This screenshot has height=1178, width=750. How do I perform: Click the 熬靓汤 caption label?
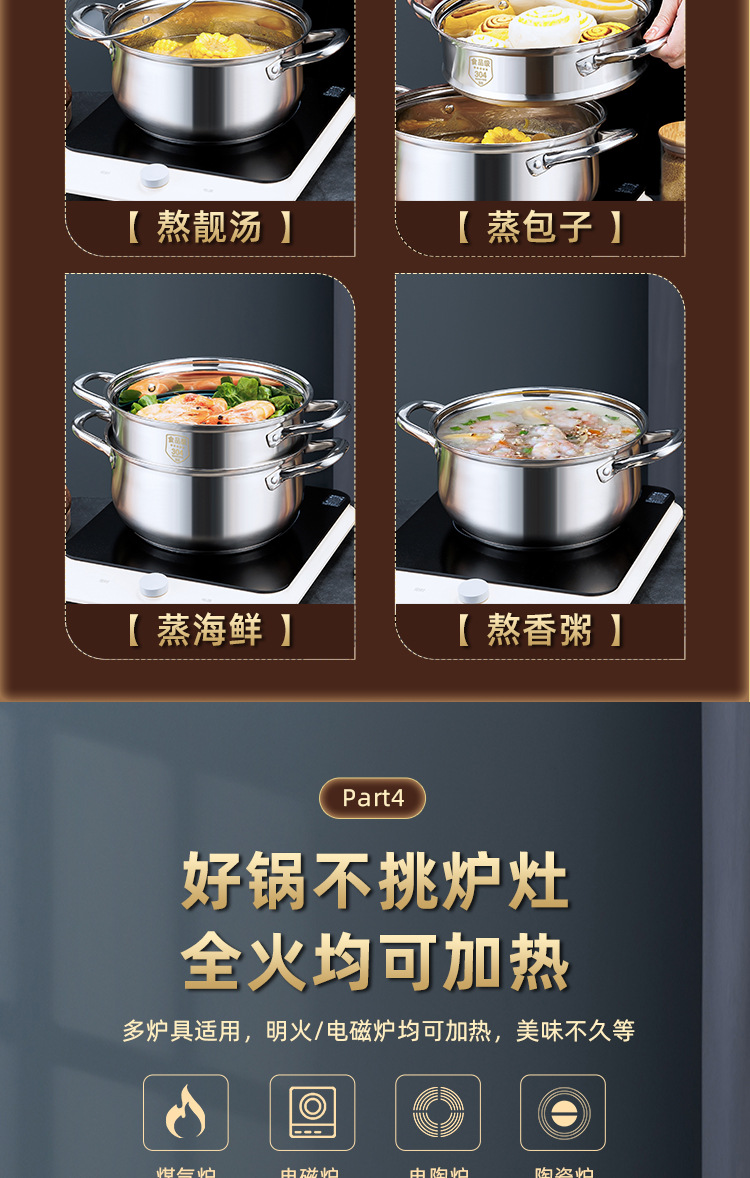pyautogui.click(x=210, y=227)
